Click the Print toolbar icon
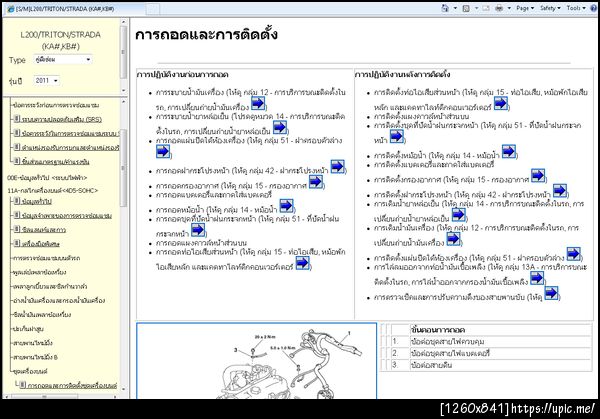Screen dimensions: 600x419 click(x=499, y=8)
